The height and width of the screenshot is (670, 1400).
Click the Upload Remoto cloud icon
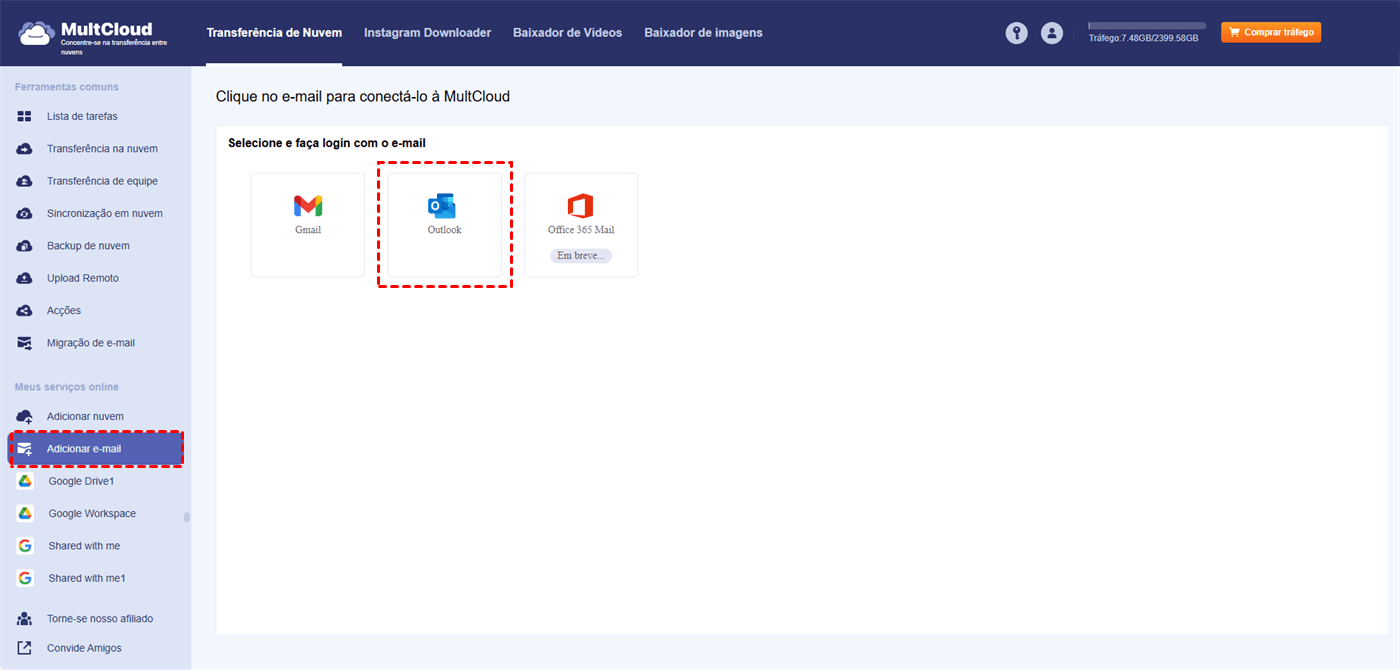click(x=25, y=278)
